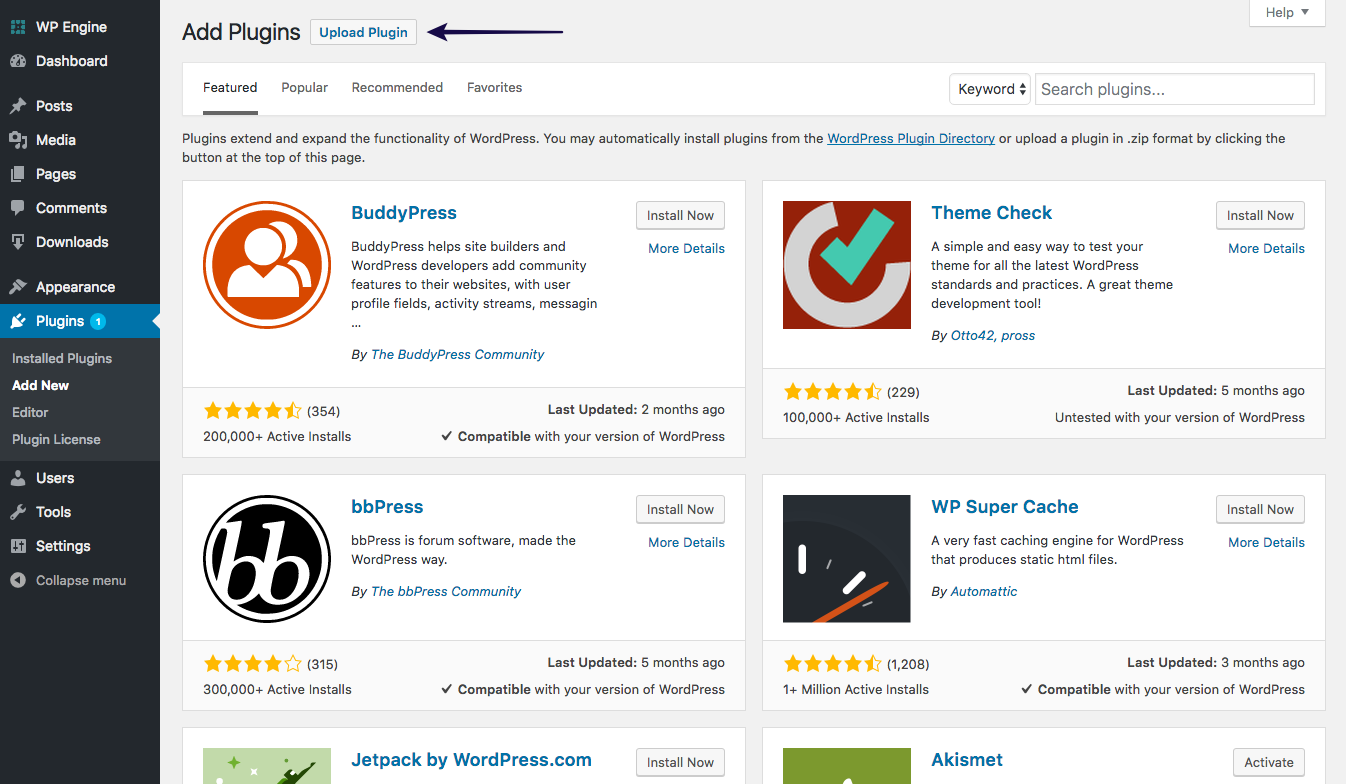This screenshot has width=1346, height=784.
Task: Click the WP Super Cache plugin logo
Action: tap(847, 559)
